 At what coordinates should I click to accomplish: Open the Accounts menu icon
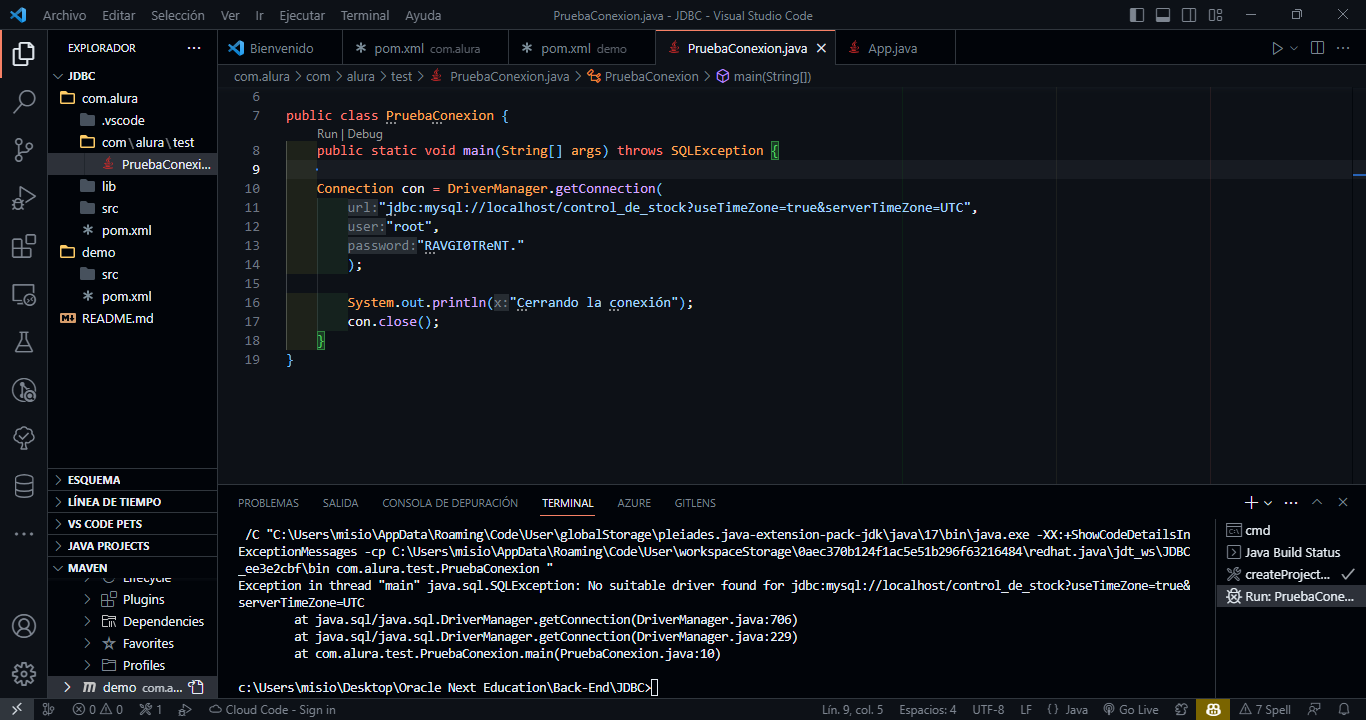click(x=24, y=627)
